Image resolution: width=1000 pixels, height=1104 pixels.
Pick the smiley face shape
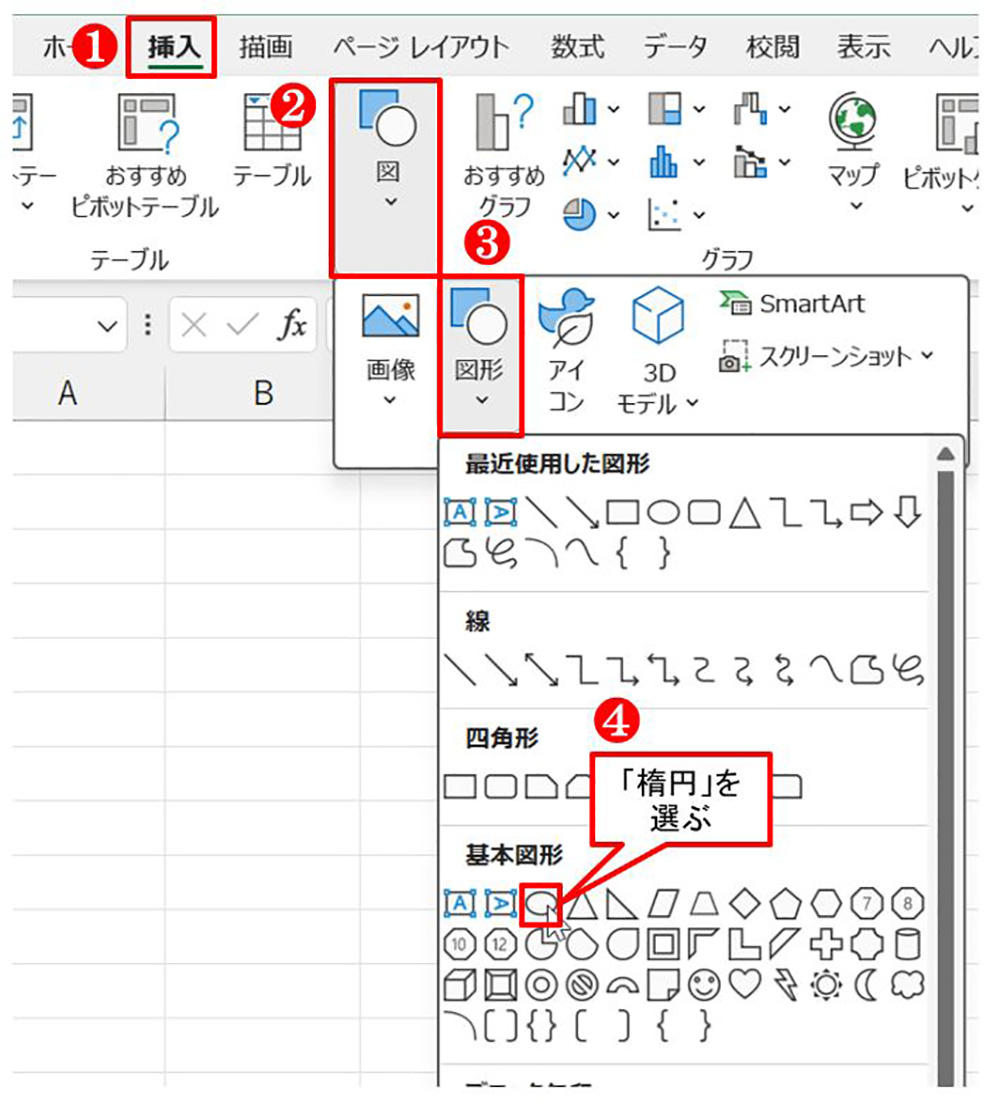point(706,984)
